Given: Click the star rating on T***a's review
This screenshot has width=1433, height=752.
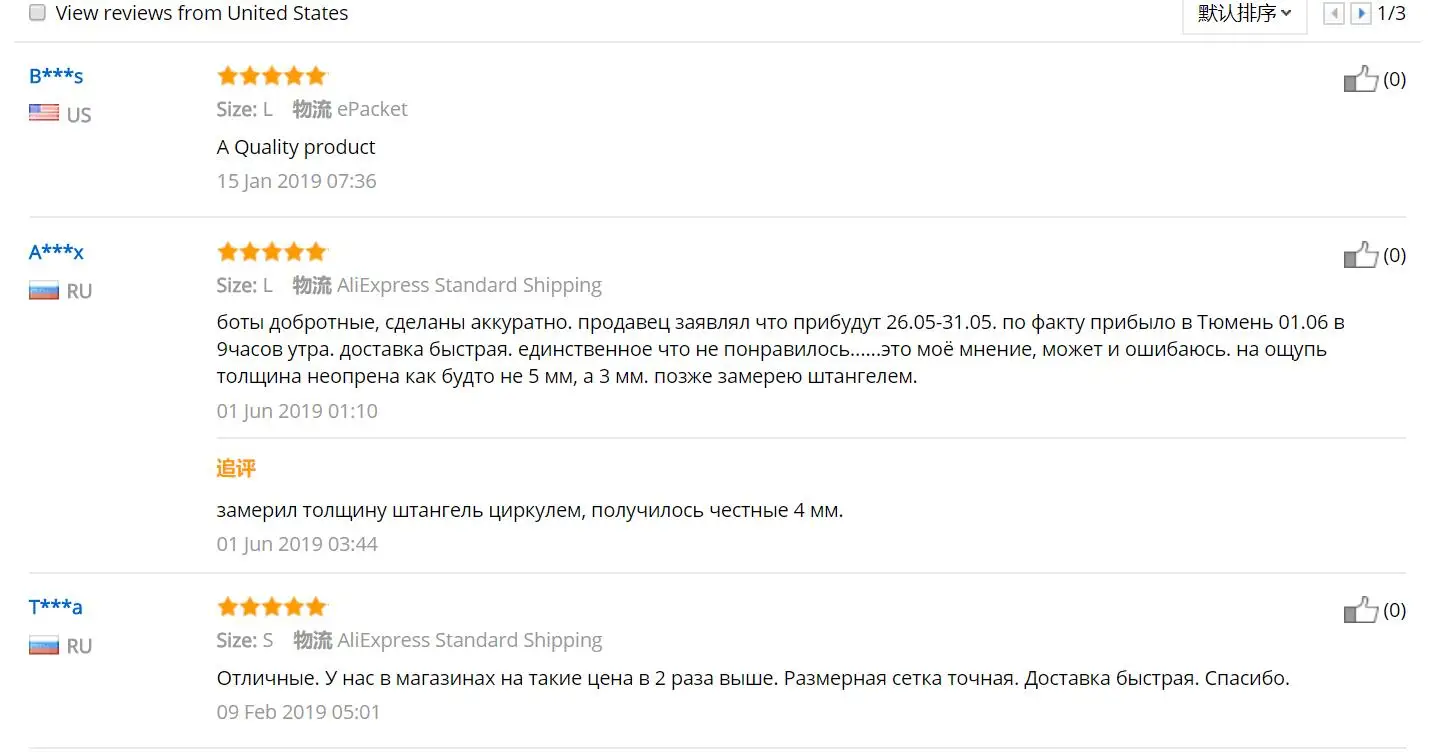Looking at the screenshot, I should [x=272, y=607].
